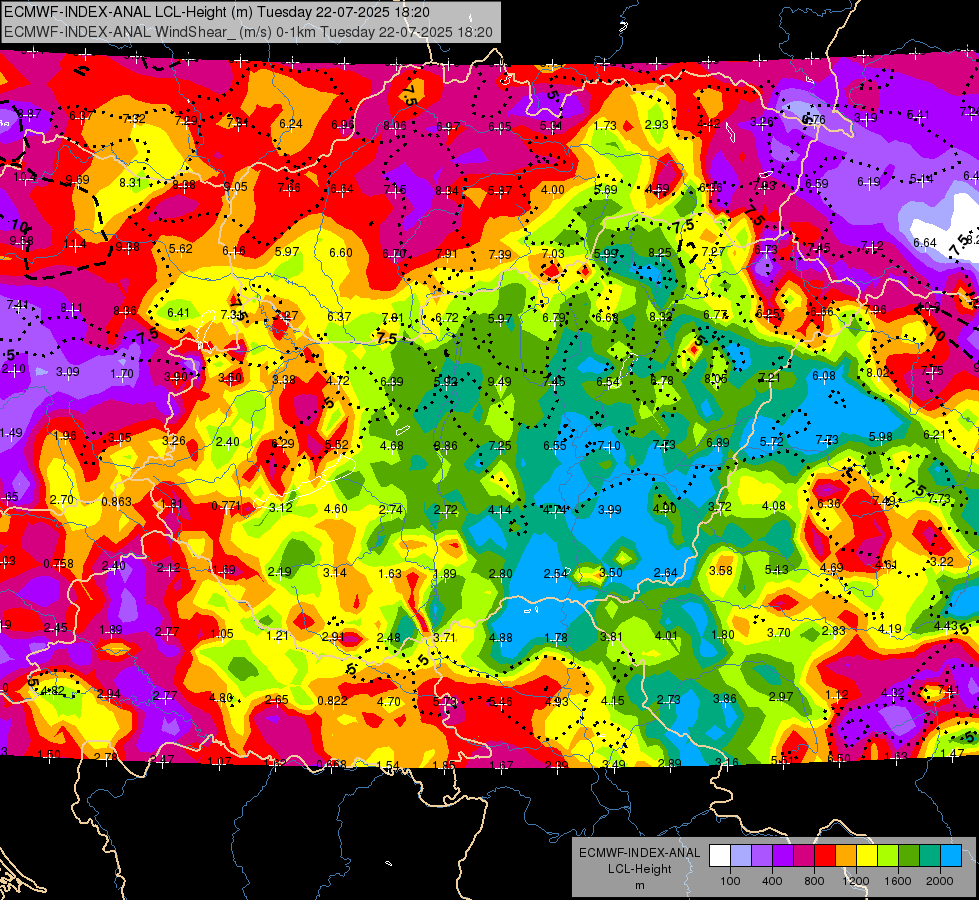Click the wind shear value "8.31"
The width and height of the screenshot is (979, 900).
click(x=130, y=182)
